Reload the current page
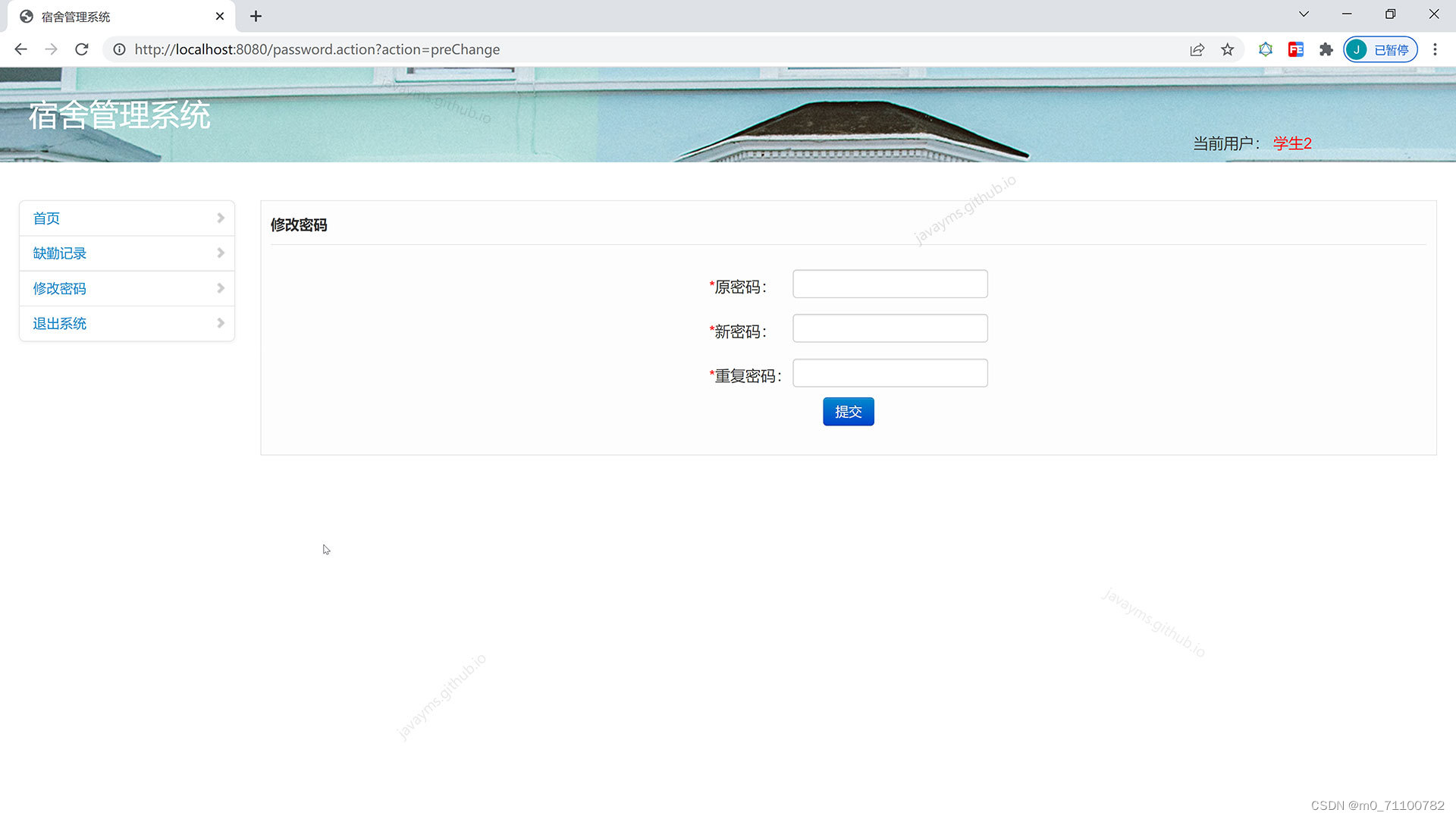The image size is (1456, 819). pos(82,49)
